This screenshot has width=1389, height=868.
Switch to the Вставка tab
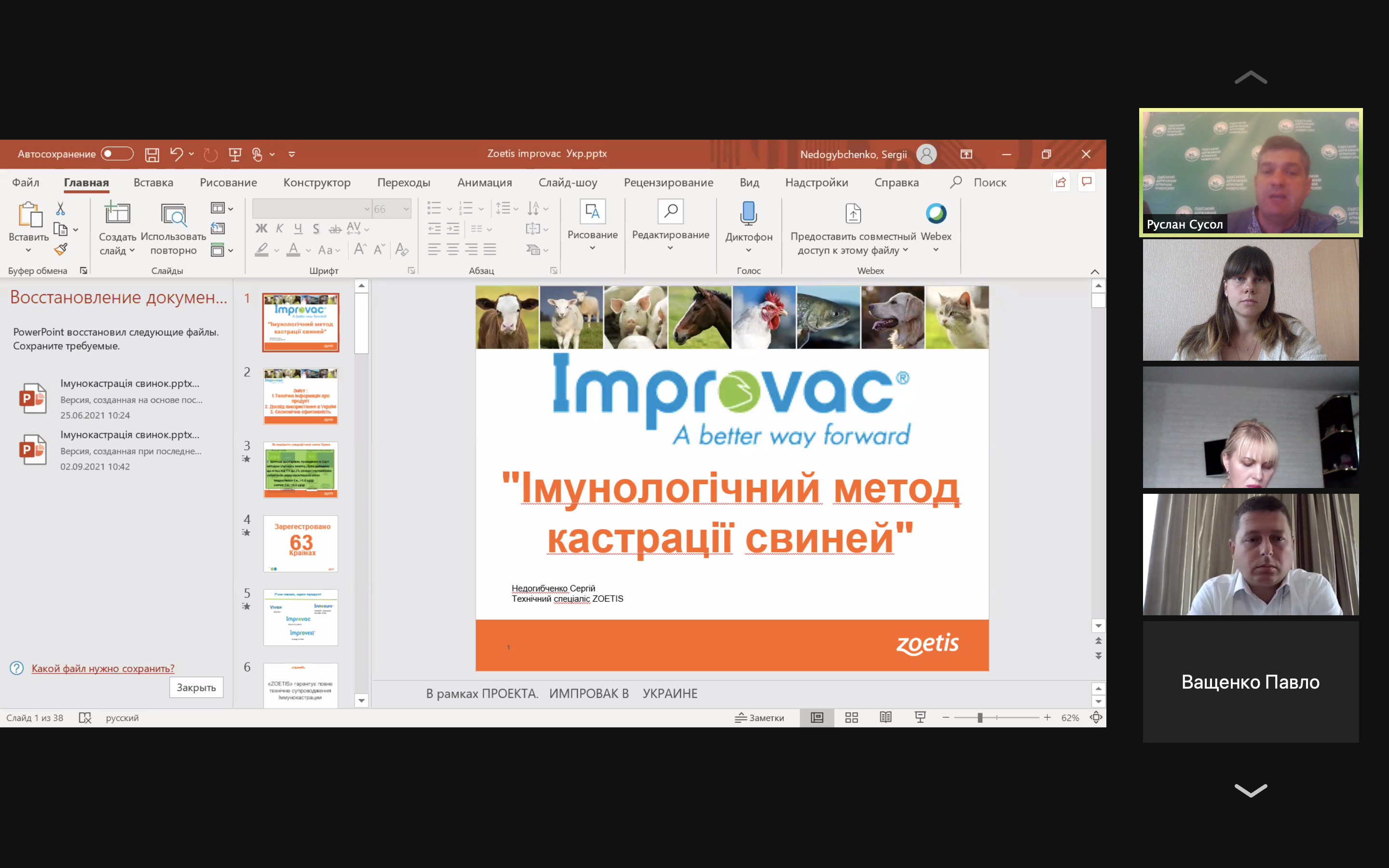[x=153, y=183]
